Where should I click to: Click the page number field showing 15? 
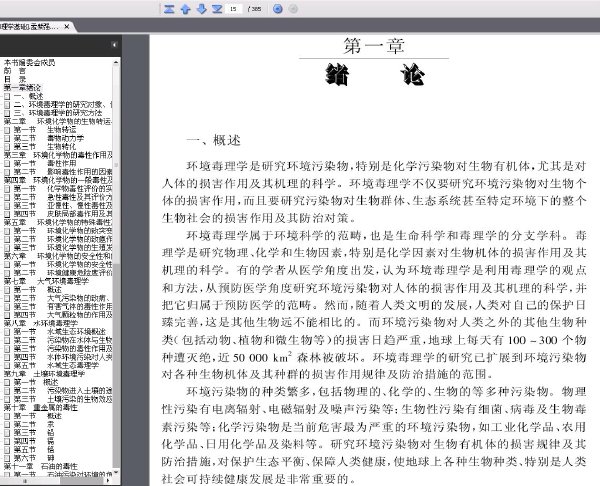point(234,8)
